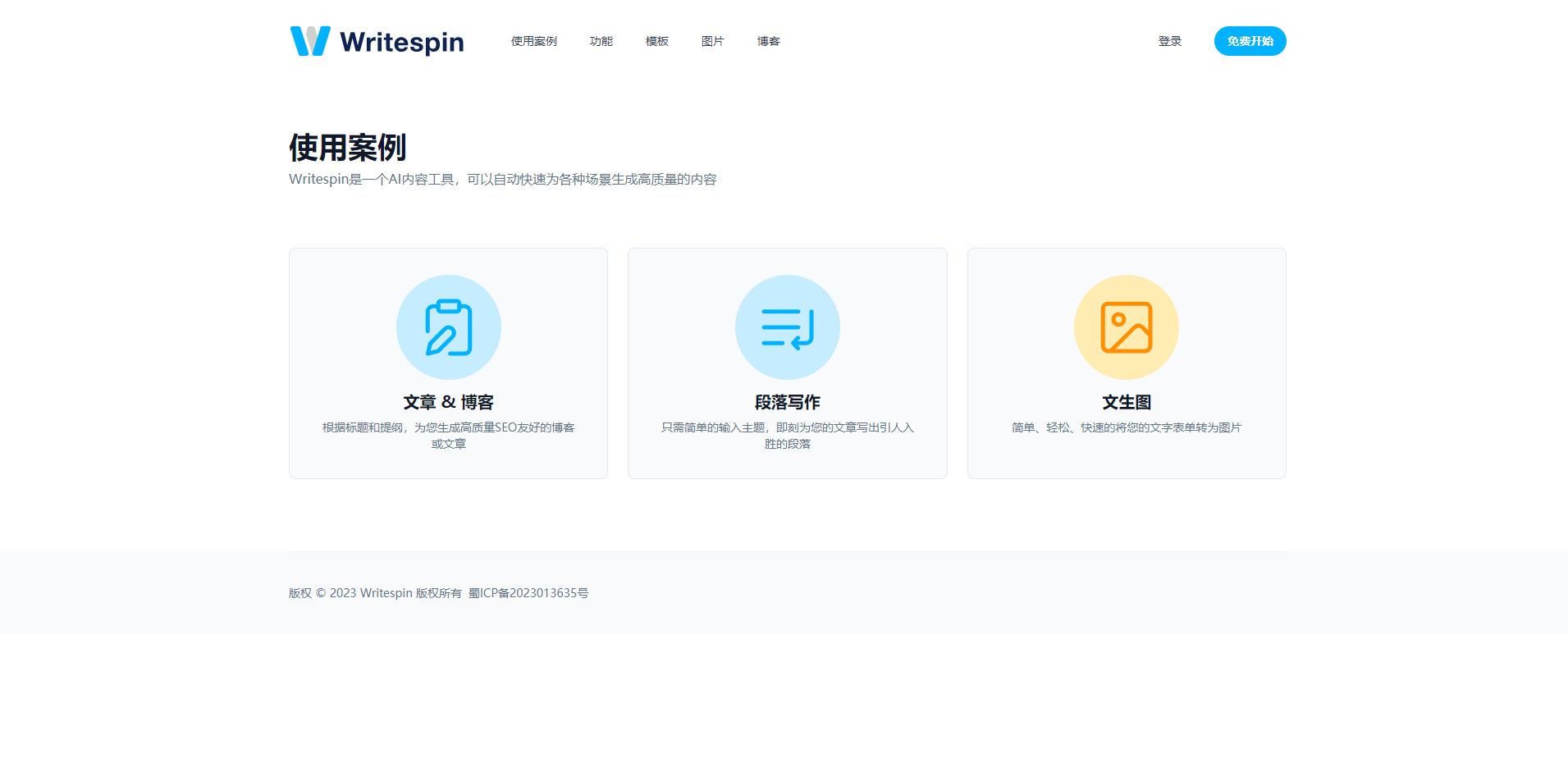Open the 模板 page from navigation
The width and height of the screenshot is (1568, 772).
point(656,40)
